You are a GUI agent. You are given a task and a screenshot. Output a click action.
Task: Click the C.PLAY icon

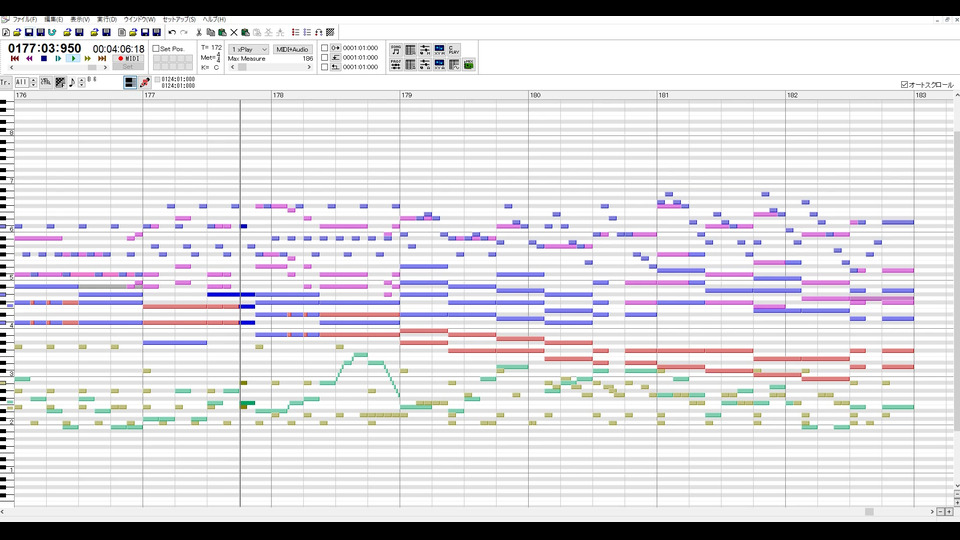[454, 50]
